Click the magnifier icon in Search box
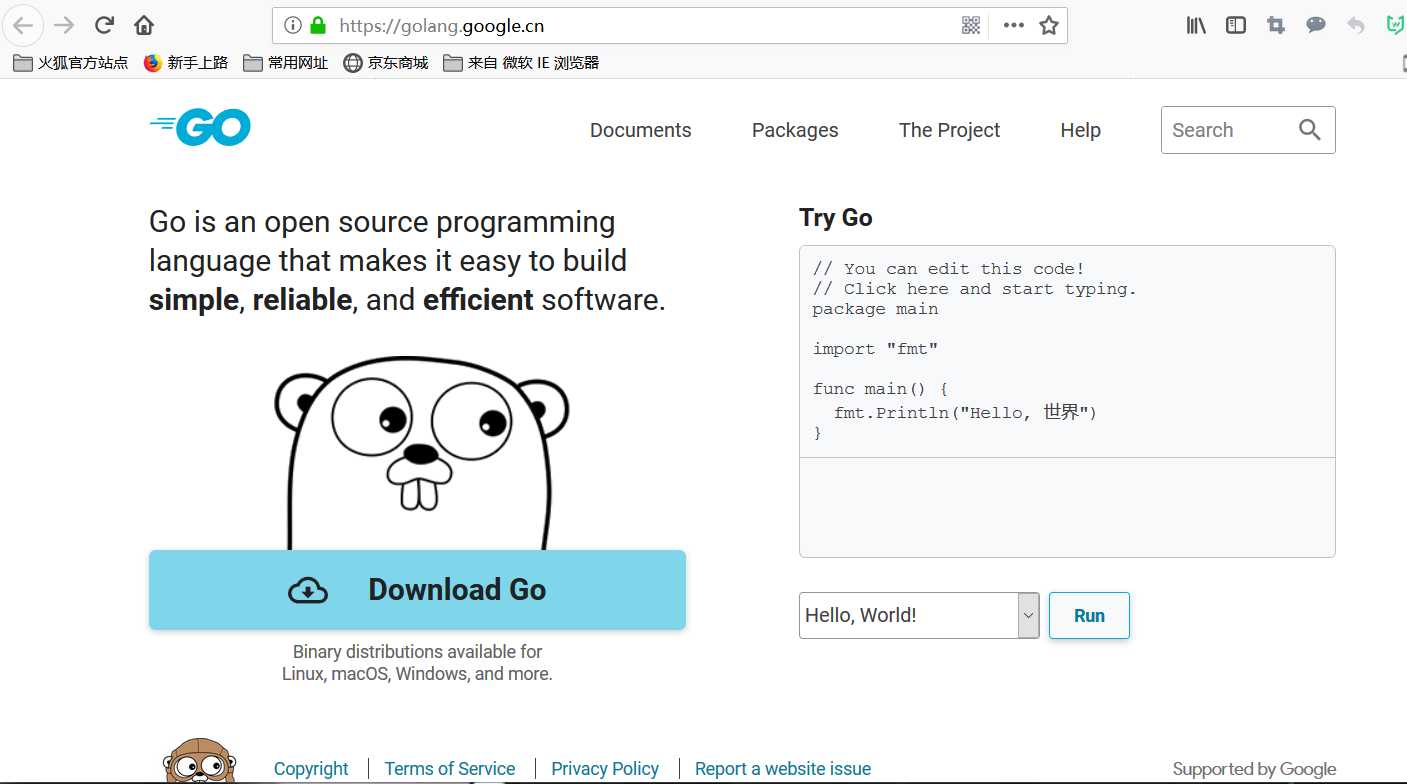This screenshot has height=784, width=1407. tap(1310, 130)
